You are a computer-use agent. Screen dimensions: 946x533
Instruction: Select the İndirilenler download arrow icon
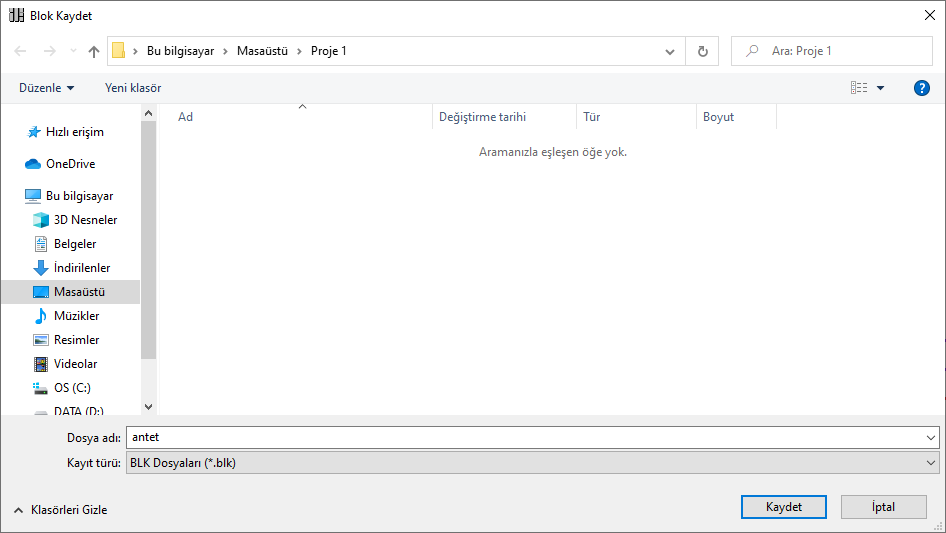(41, 268)
